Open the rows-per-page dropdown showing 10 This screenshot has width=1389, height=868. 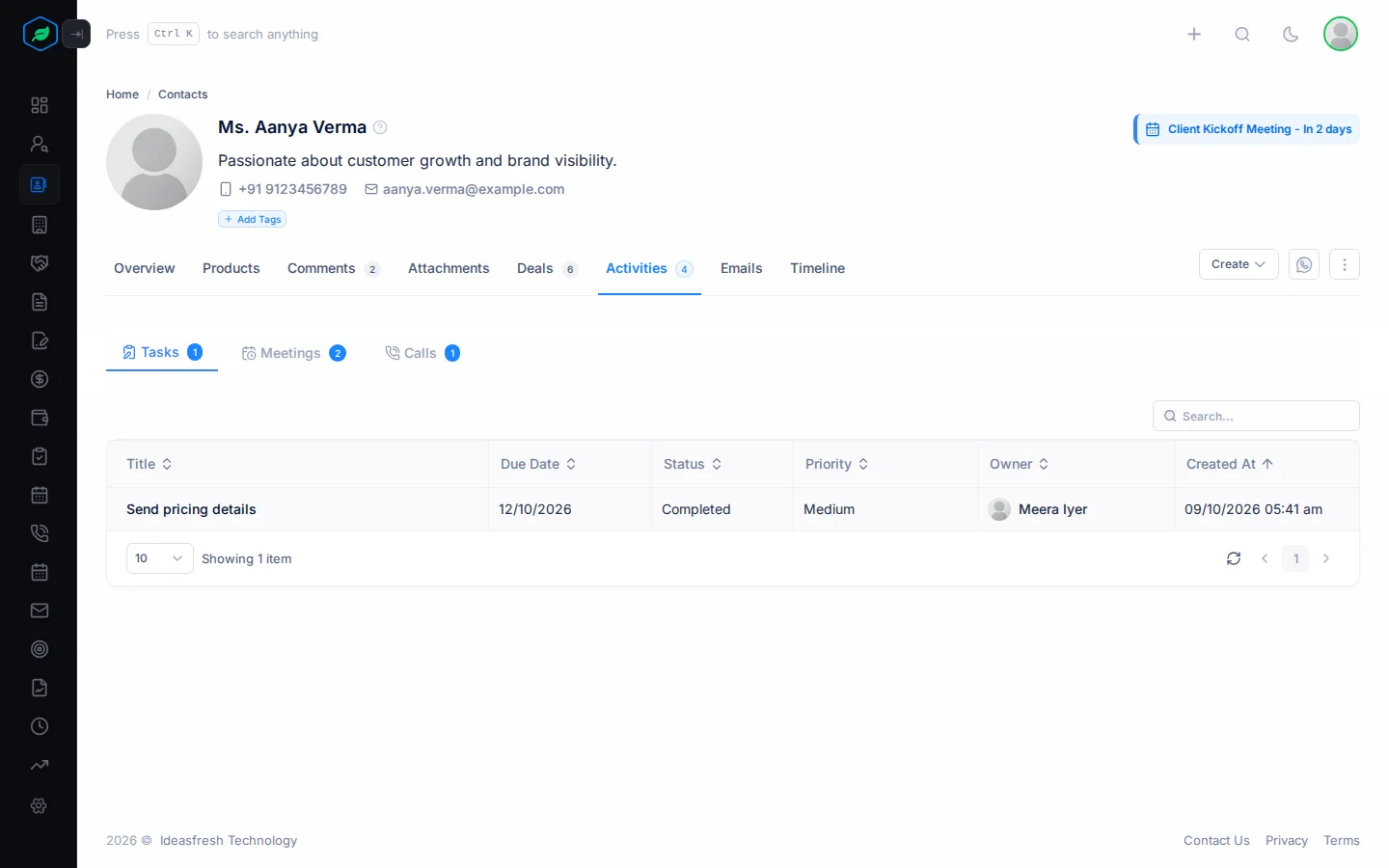click(x=160, y=558)
